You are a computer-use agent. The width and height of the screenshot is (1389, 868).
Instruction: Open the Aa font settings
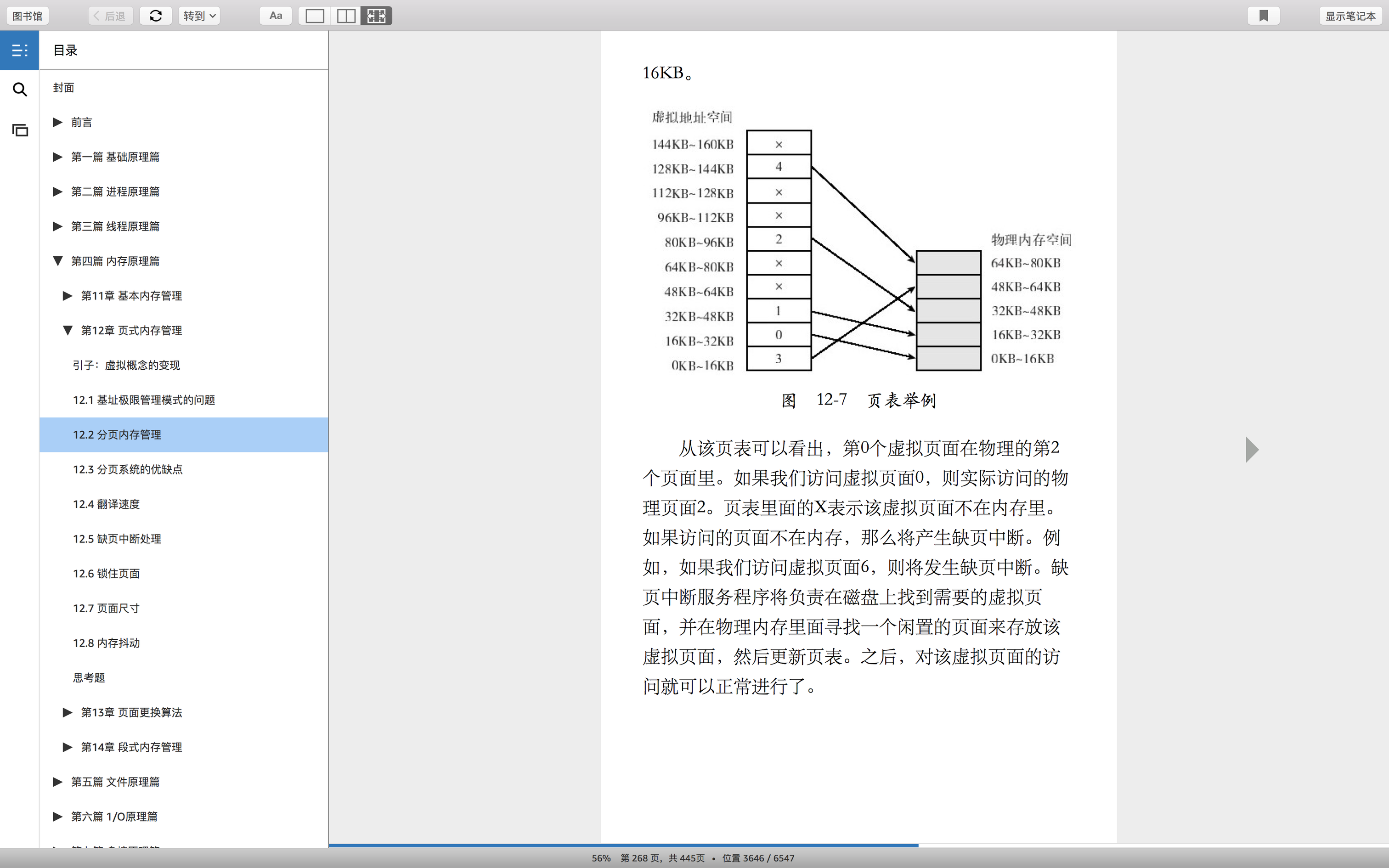pyautogui.click(x=276, y=16)
